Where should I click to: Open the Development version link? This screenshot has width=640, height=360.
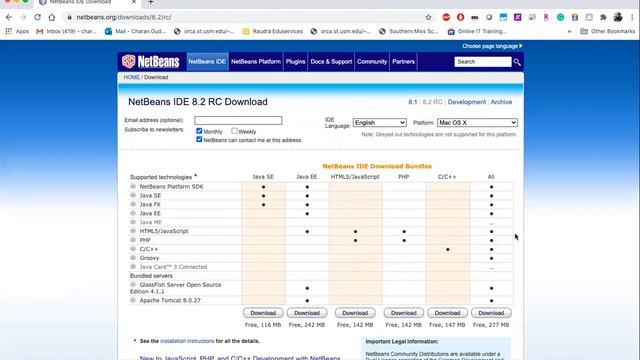467,102
